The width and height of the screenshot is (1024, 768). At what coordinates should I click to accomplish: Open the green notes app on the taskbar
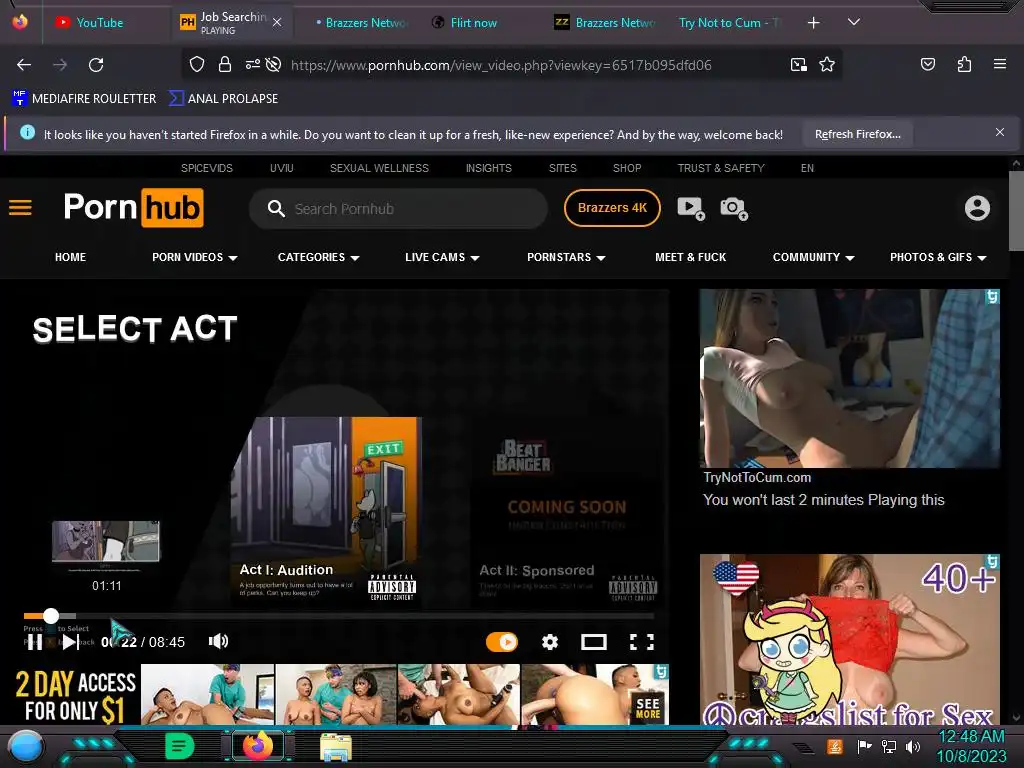(x=180, y=746)
